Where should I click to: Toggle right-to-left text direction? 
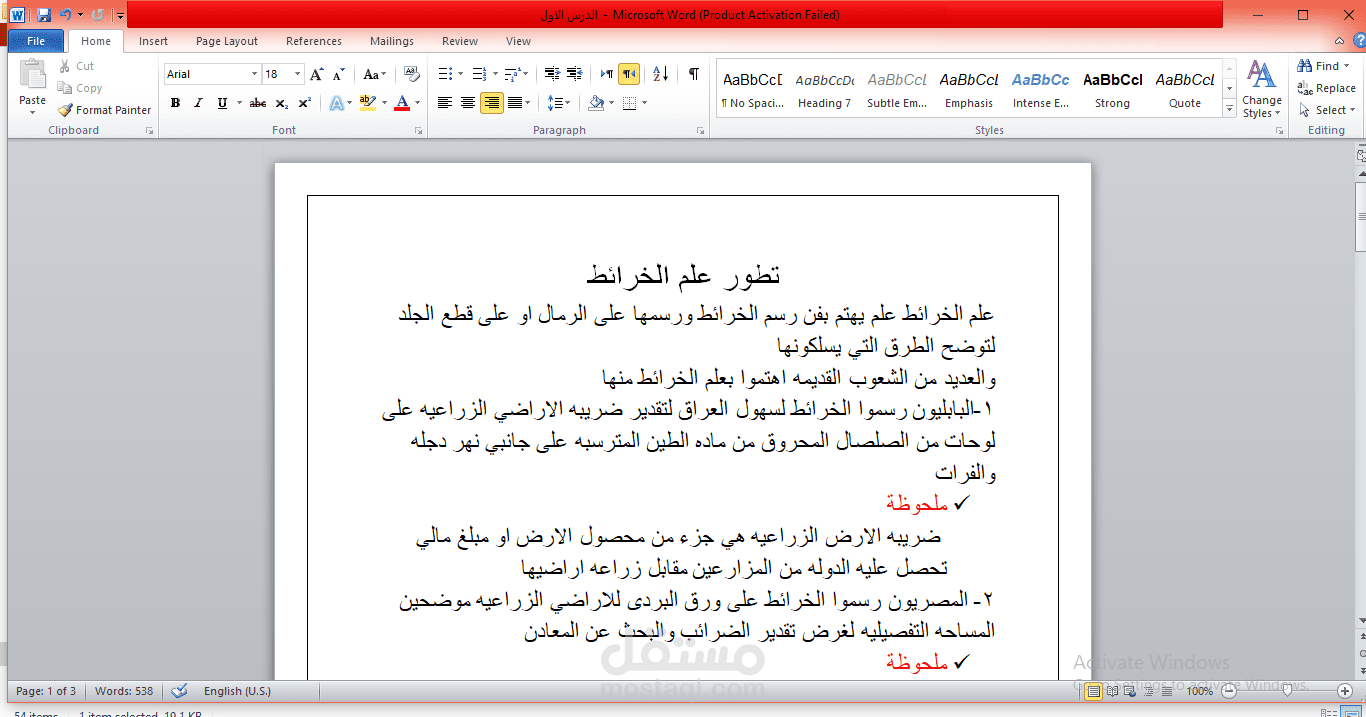628,74
